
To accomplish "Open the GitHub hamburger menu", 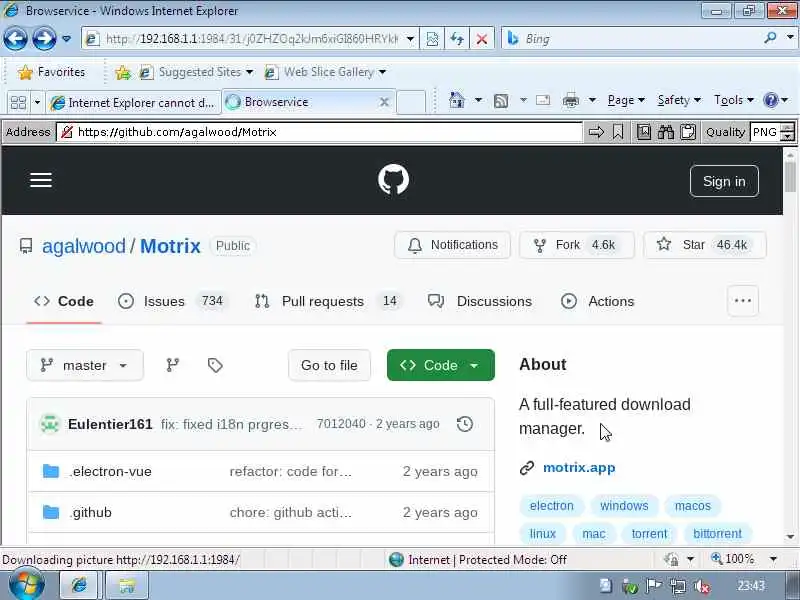I will click(41, 180).
